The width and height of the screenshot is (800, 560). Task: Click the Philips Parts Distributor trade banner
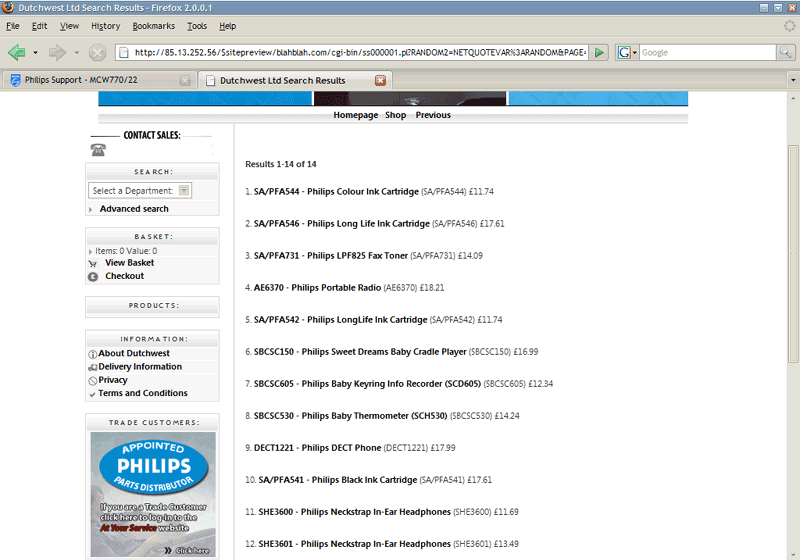[153, 493]
